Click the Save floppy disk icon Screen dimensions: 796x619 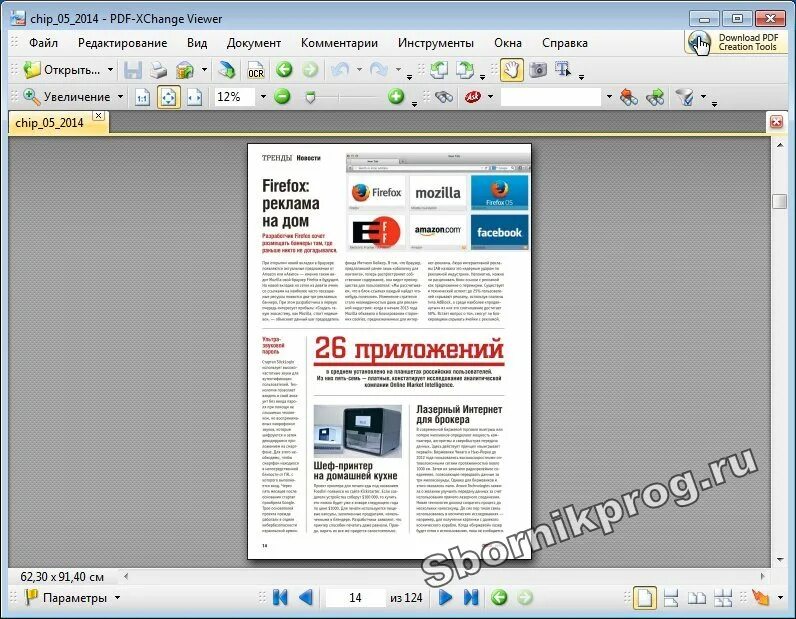coord(133,70)
